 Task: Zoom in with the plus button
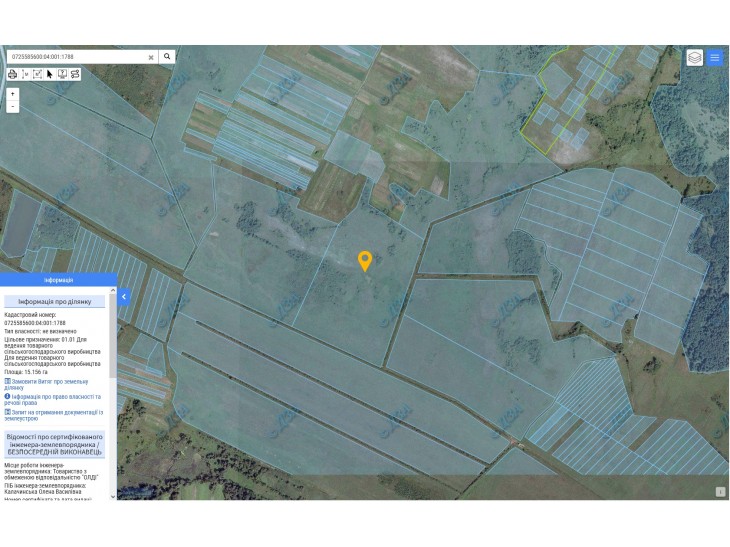pyautogui.click(x=13, y=94)
